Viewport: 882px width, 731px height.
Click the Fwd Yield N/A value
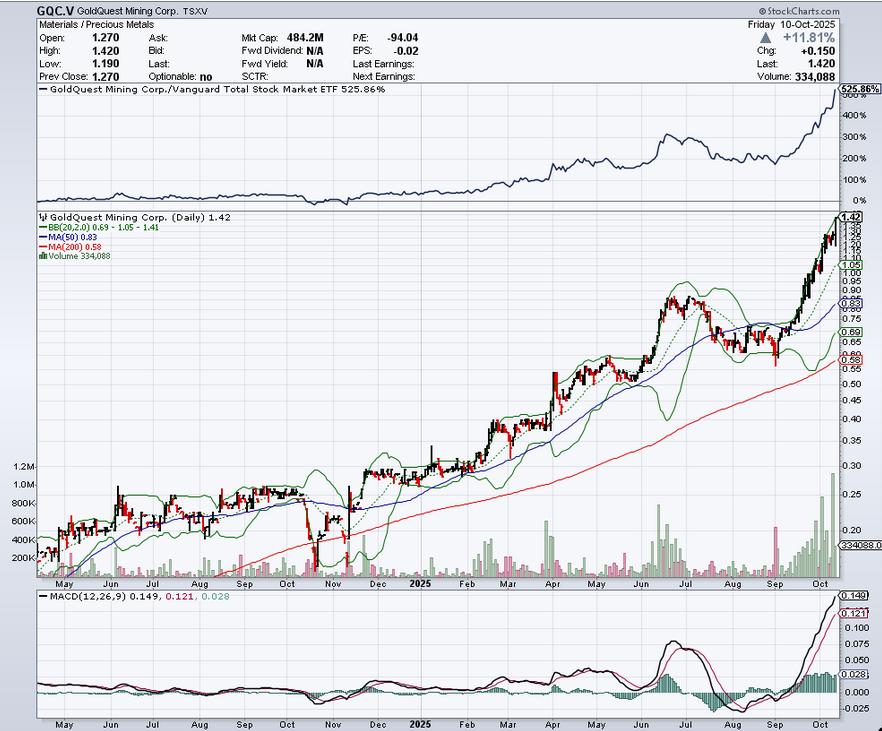[314, 64]
